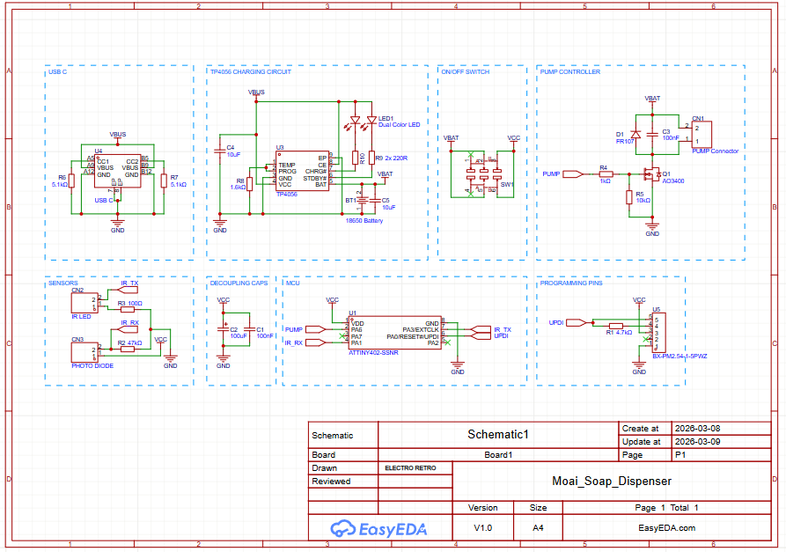The height and width of the screenshot is (552, 786).
Task: Click the PUMP net port in MCU block
Action: 316,329
